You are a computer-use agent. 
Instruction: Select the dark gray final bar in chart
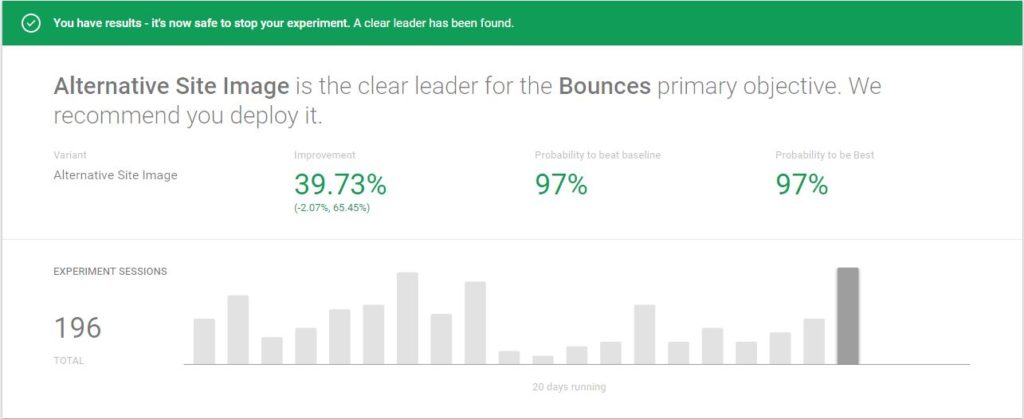pos(847,315)
